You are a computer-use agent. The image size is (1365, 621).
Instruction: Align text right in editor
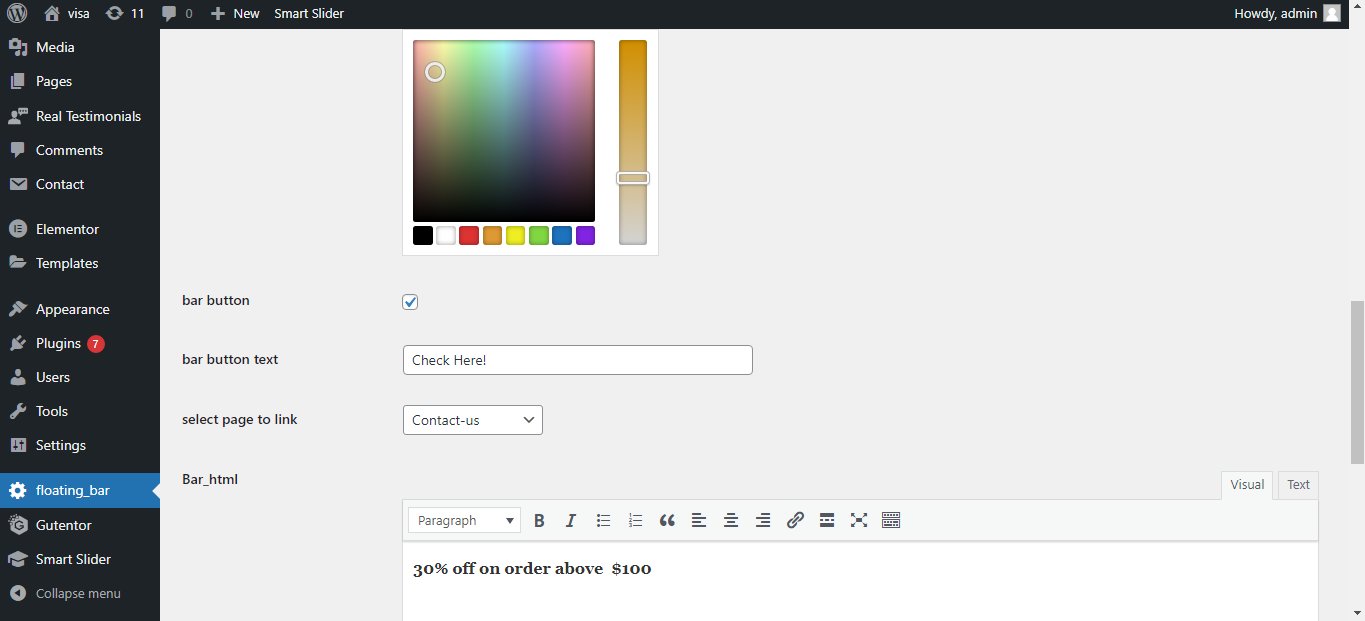tap(763, 520)
